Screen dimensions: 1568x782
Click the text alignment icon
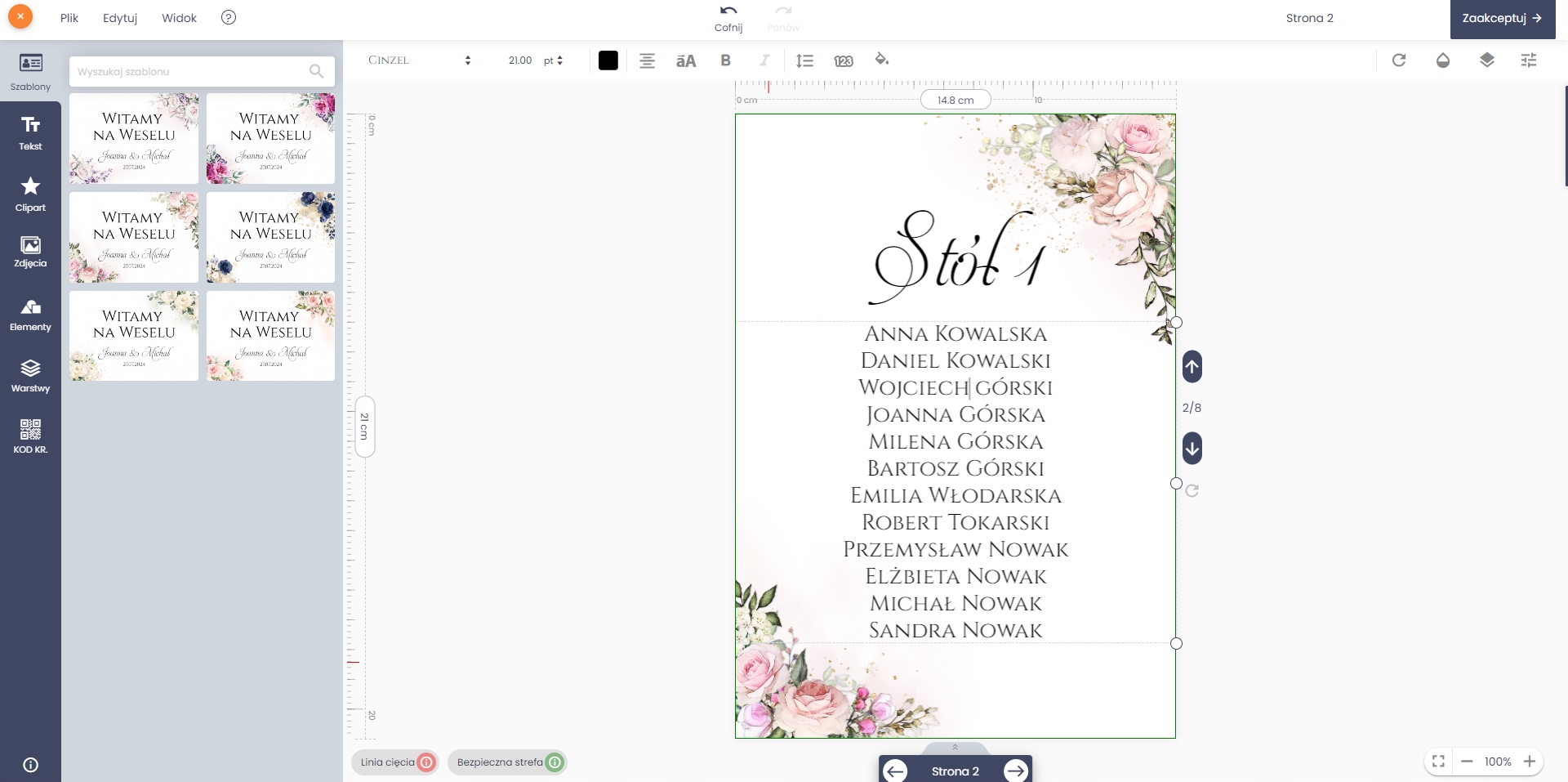647,60
